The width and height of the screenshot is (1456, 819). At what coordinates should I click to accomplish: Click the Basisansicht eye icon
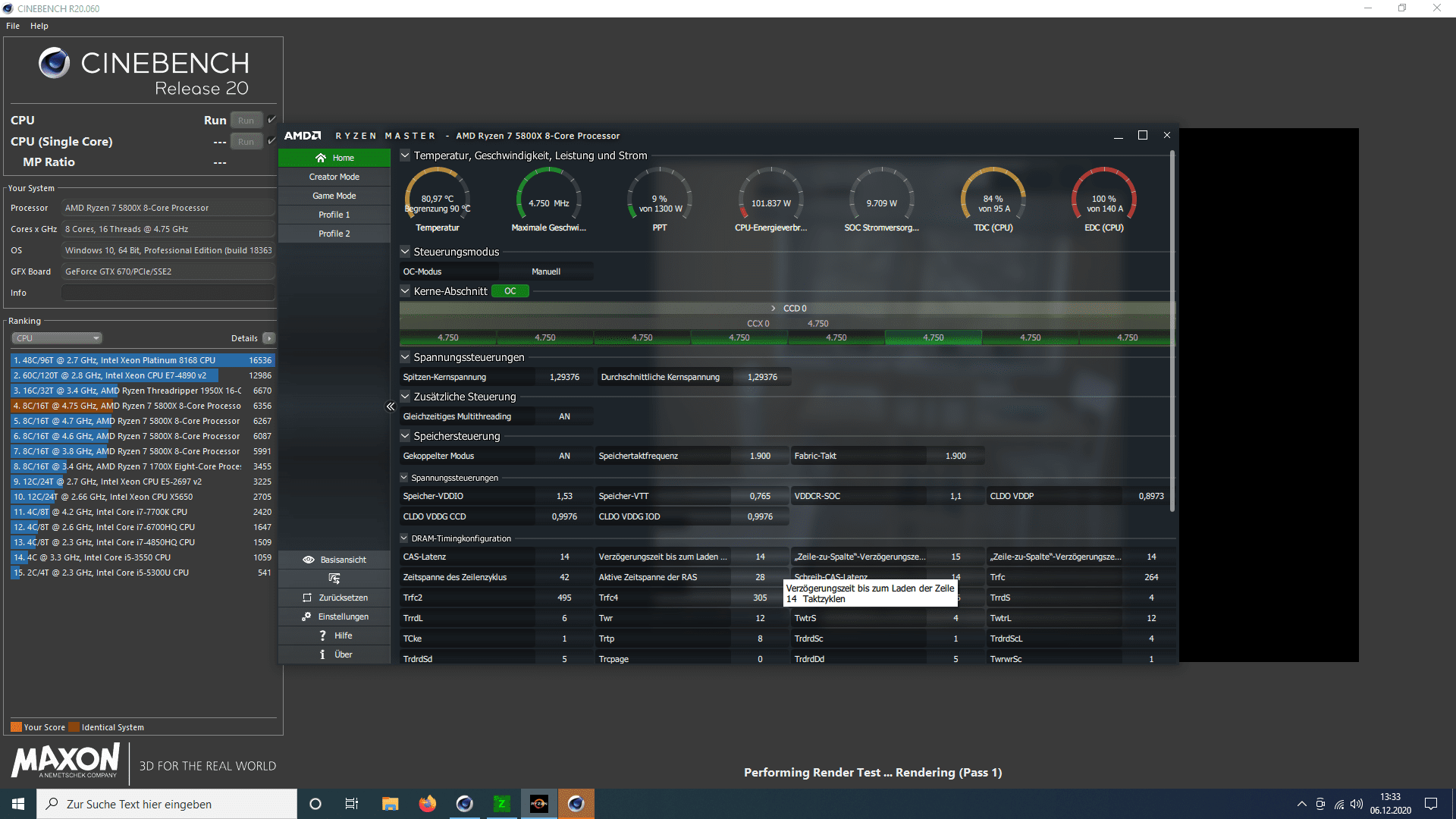coord(309,560)
